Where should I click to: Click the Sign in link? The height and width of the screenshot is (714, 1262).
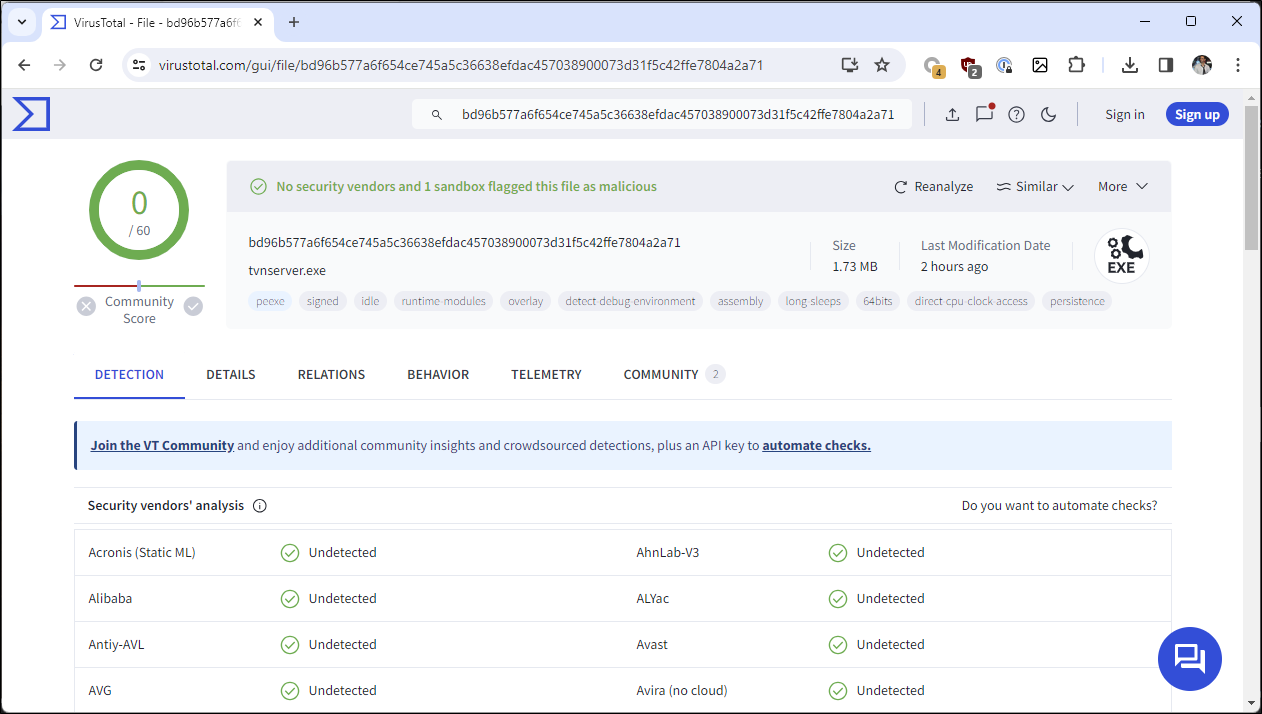(x=1125, y=115)
